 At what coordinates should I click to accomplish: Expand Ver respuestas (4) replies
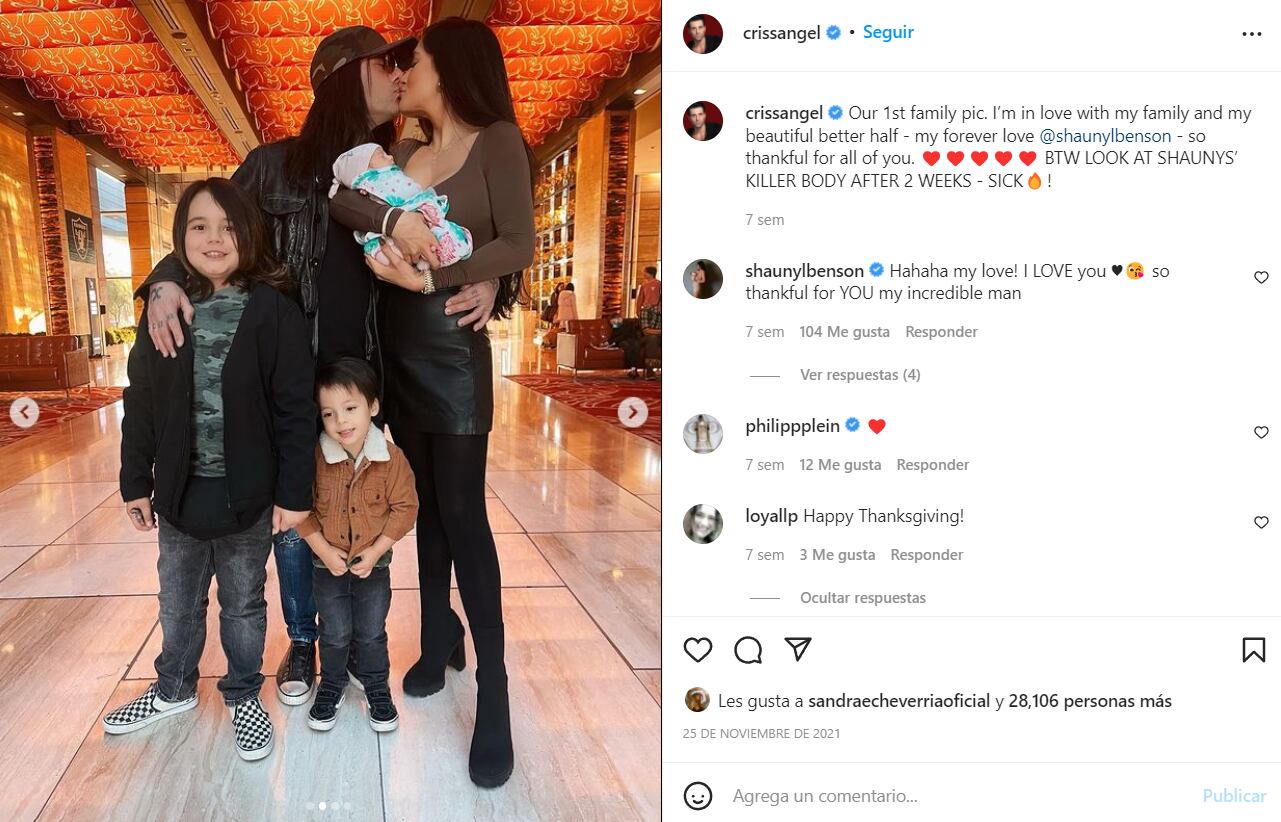[x=860, y=375]
